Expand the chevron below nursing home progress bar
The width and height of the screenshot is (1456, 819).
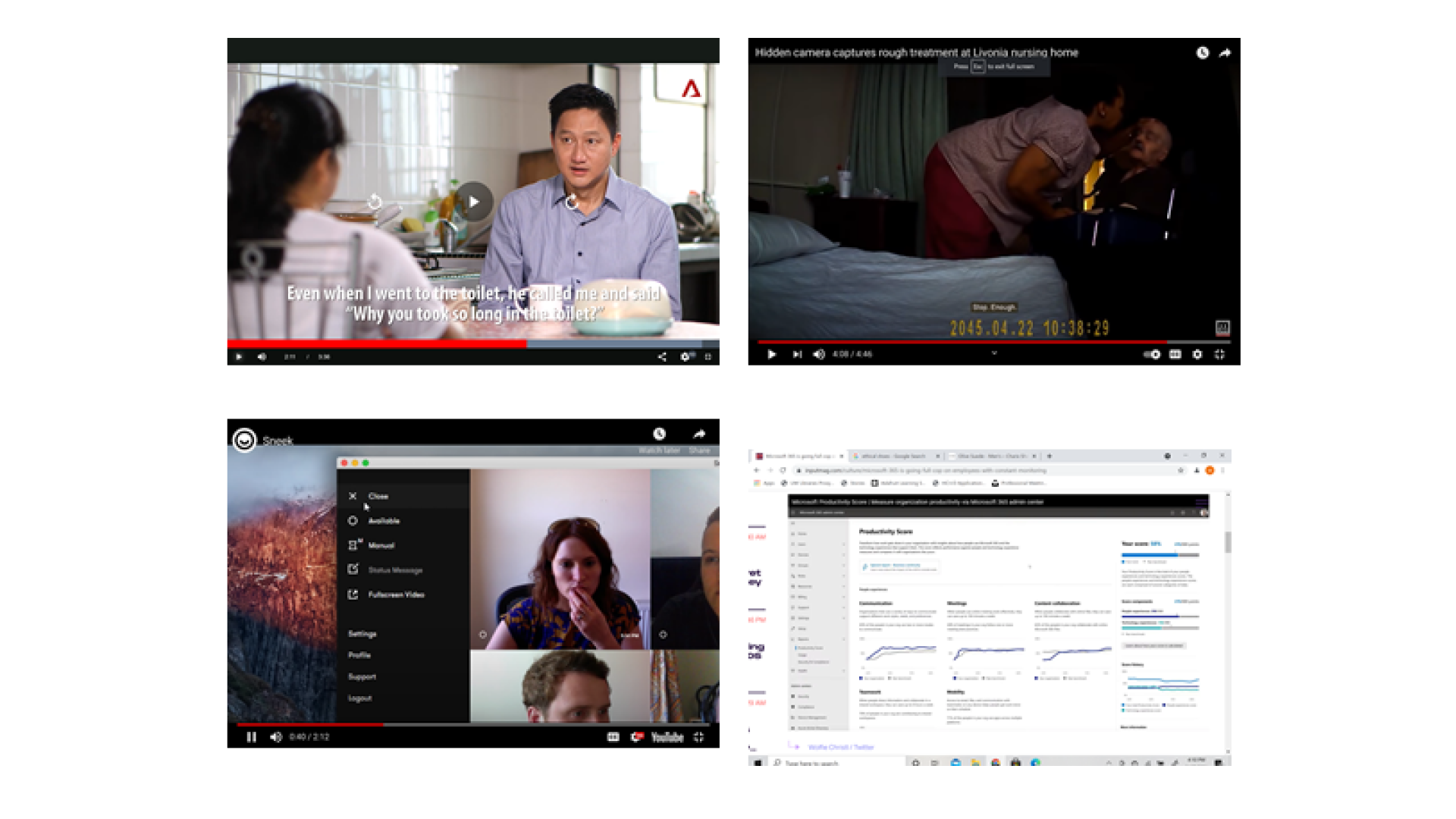[994, 353]
